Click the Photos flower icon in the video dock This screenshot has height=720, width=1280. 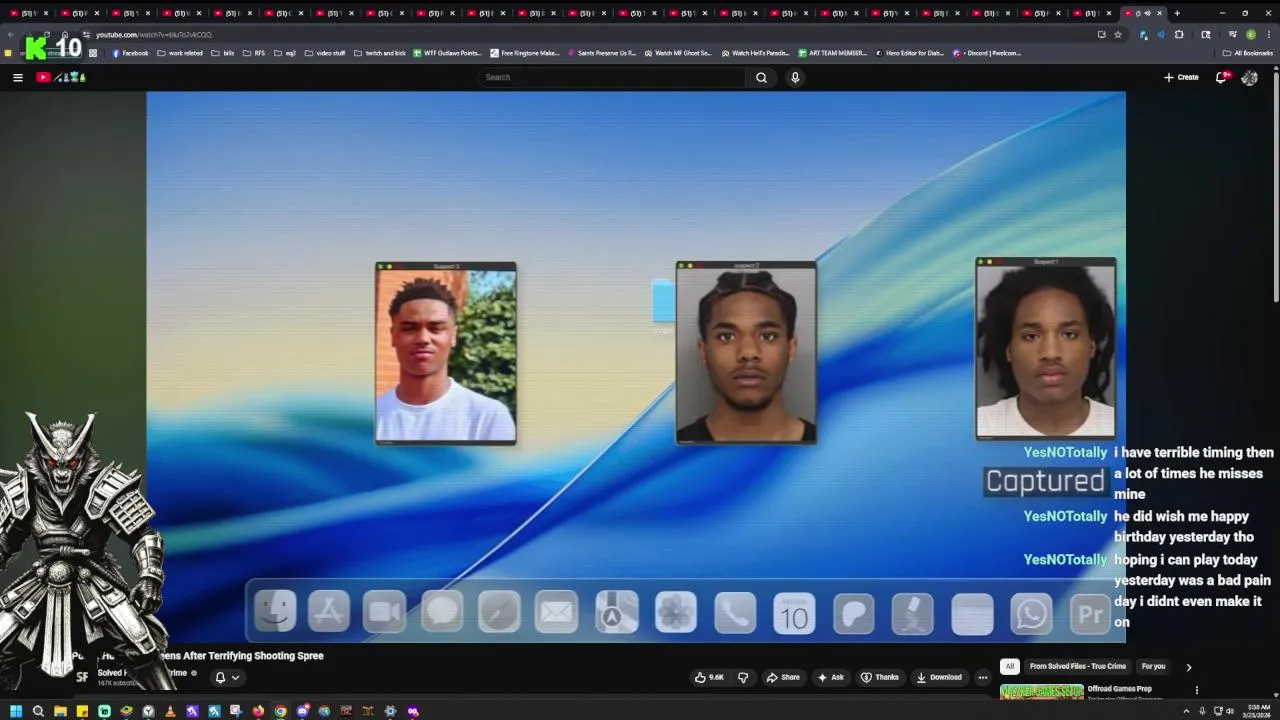pyautogui.click(x=676, y=613)
